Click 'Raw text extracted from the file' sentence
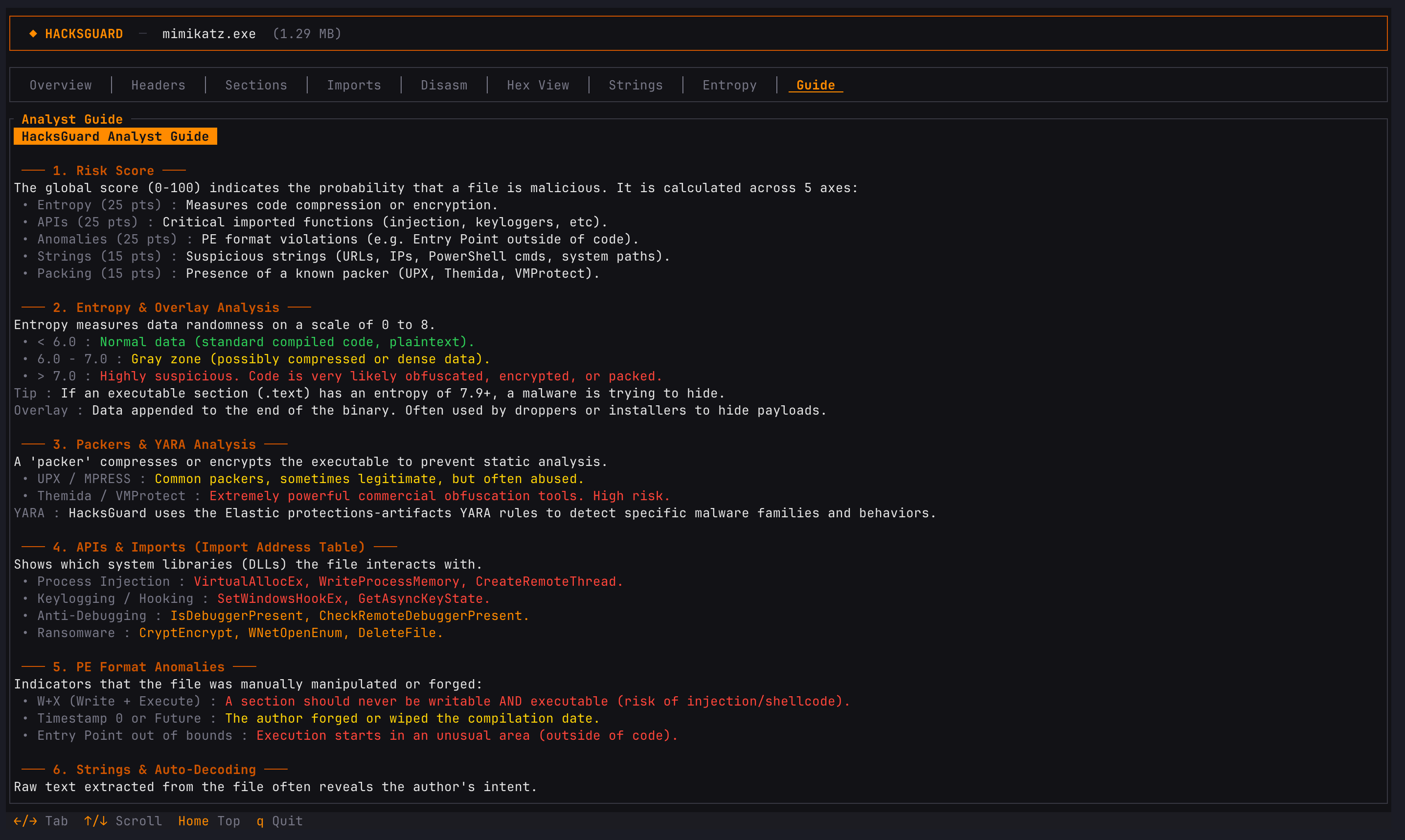This screenshot has width=1405, height=840. tap(276, 787)
